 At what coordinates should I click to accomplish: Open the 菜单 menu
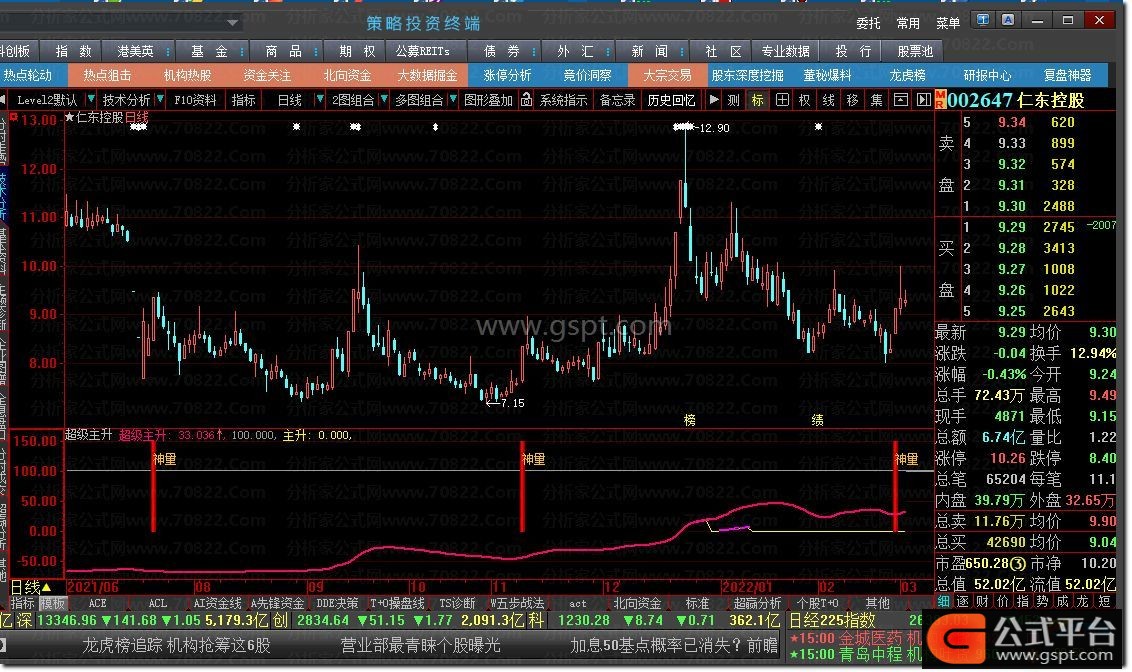pos(948,23)
